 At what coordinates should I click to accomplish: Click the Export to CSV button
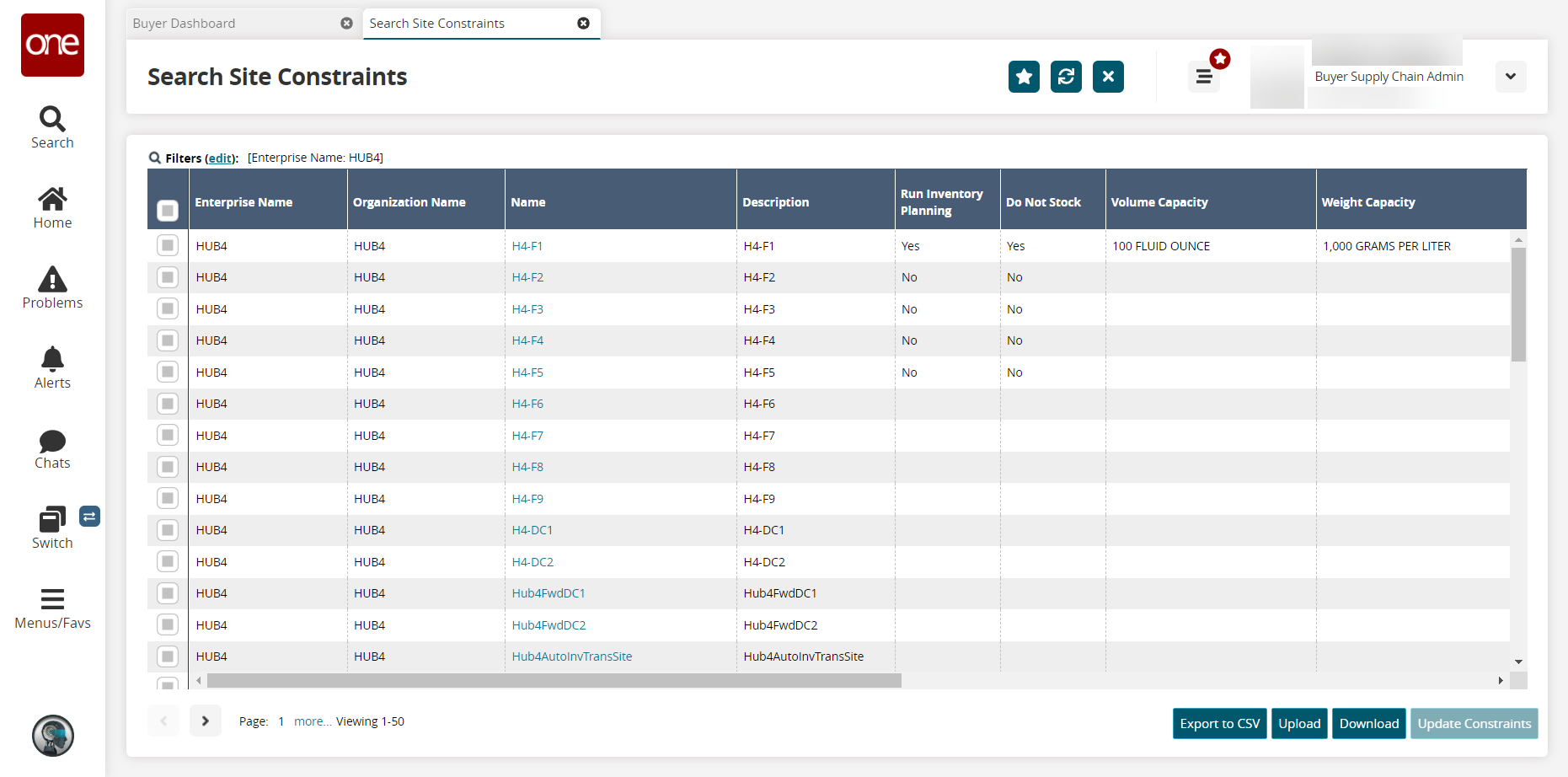pos(1219,724)
